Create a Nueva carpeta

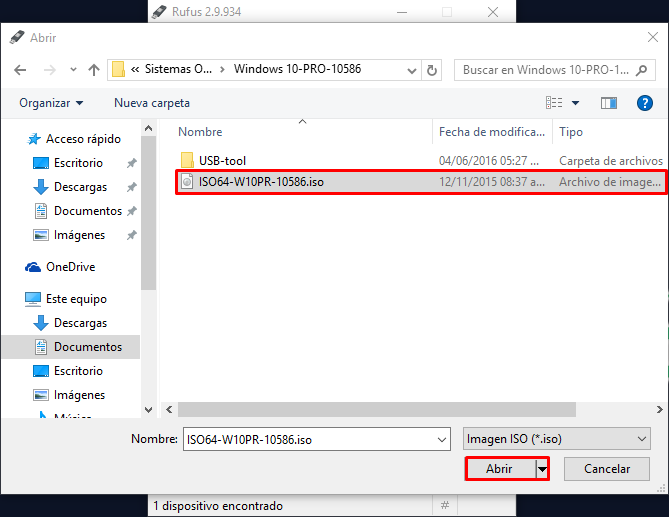tap(152, 103)
